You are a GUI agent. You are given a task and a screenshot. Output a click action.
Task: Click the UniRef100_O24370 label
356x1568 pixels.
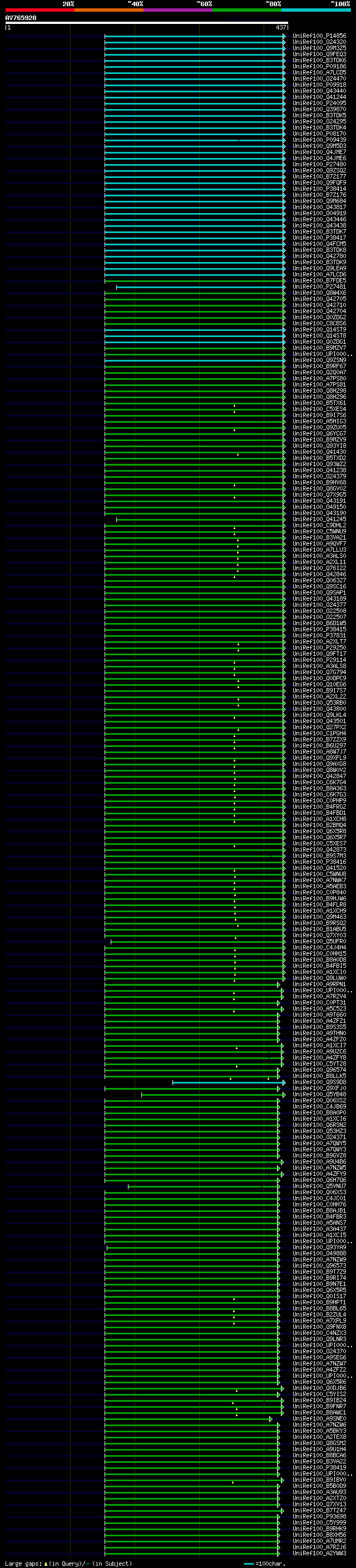pyautogui.click(x=319, y=1351)
